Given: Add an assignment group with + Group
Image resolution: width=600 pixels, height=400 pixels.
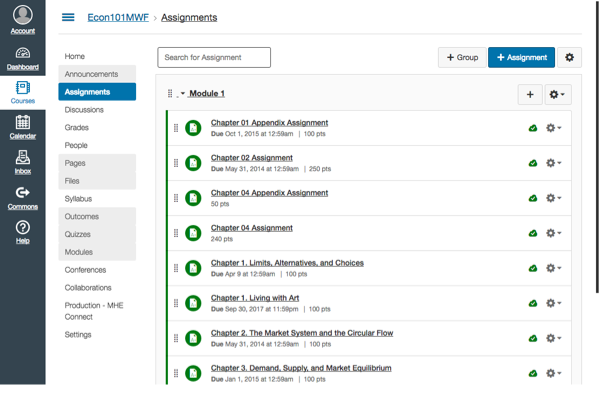Looking at the screenshot, I should click(x=461, y=58).
